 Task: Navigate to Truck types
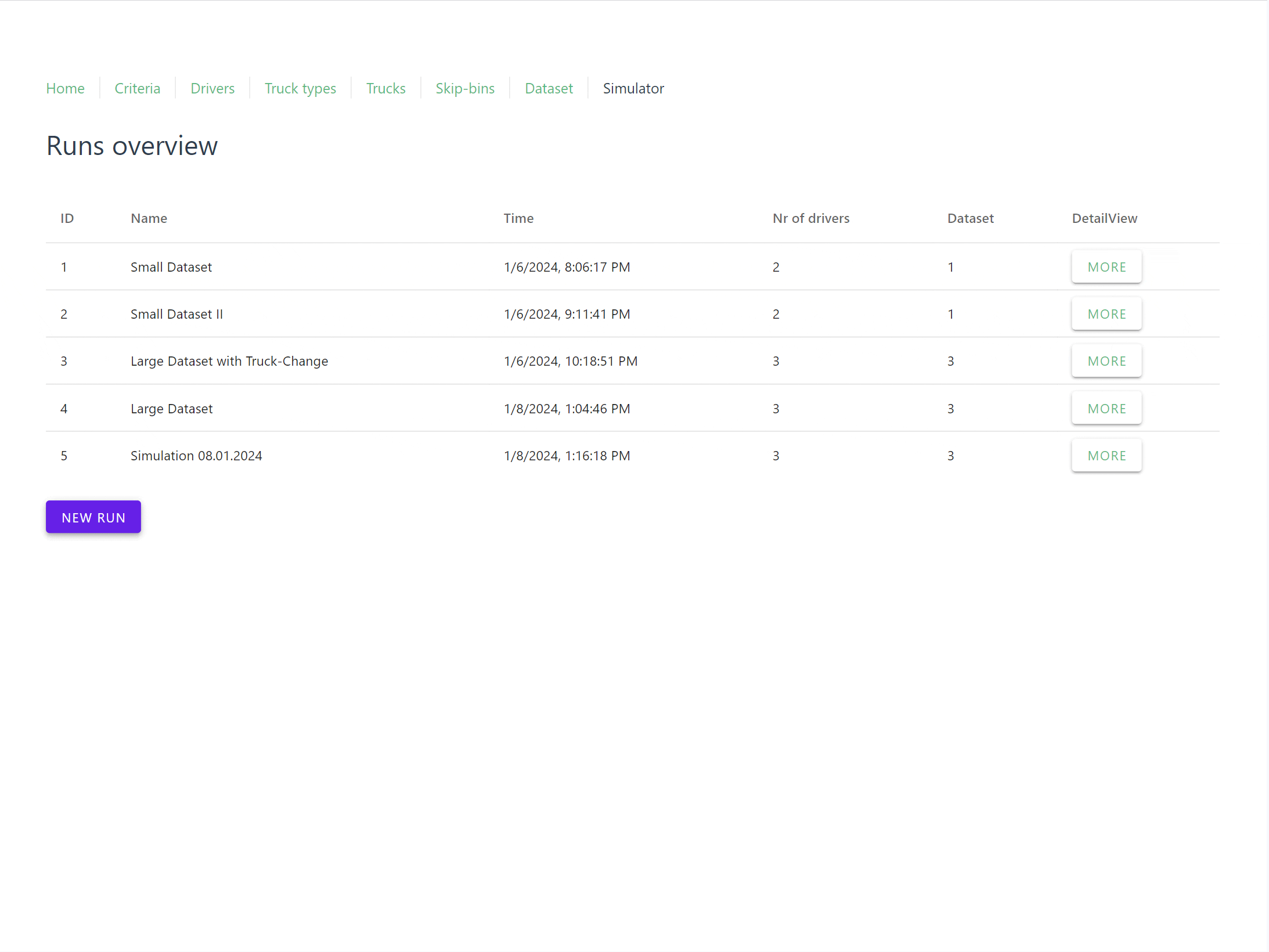[300, 88]
